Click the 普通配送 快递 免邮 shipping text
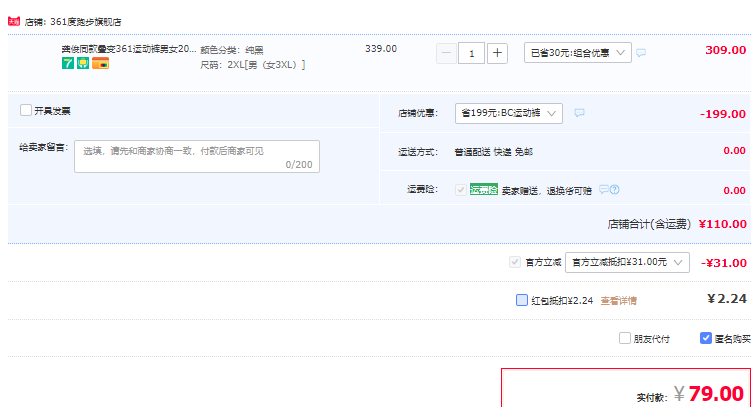The width and height of the screenshot is (753, 407). 494,152
